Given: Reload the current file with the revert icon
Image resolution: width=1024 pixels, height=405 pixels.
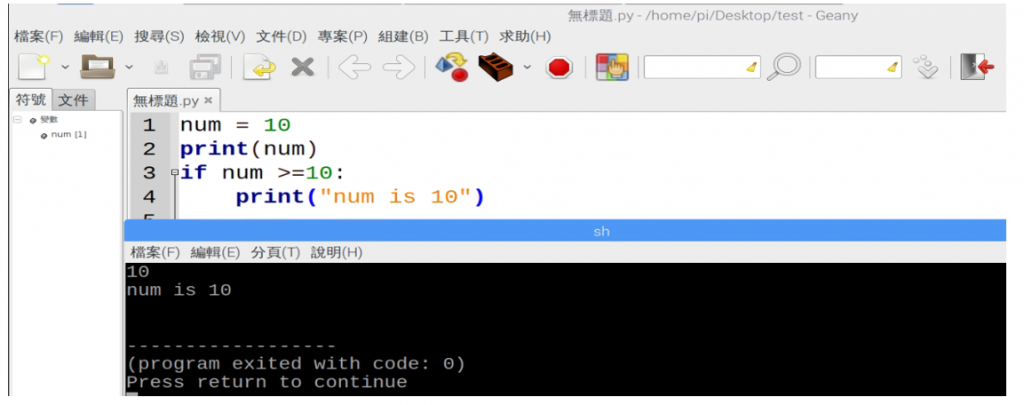Looking at the screenshot, I should [x=259, y=67].
